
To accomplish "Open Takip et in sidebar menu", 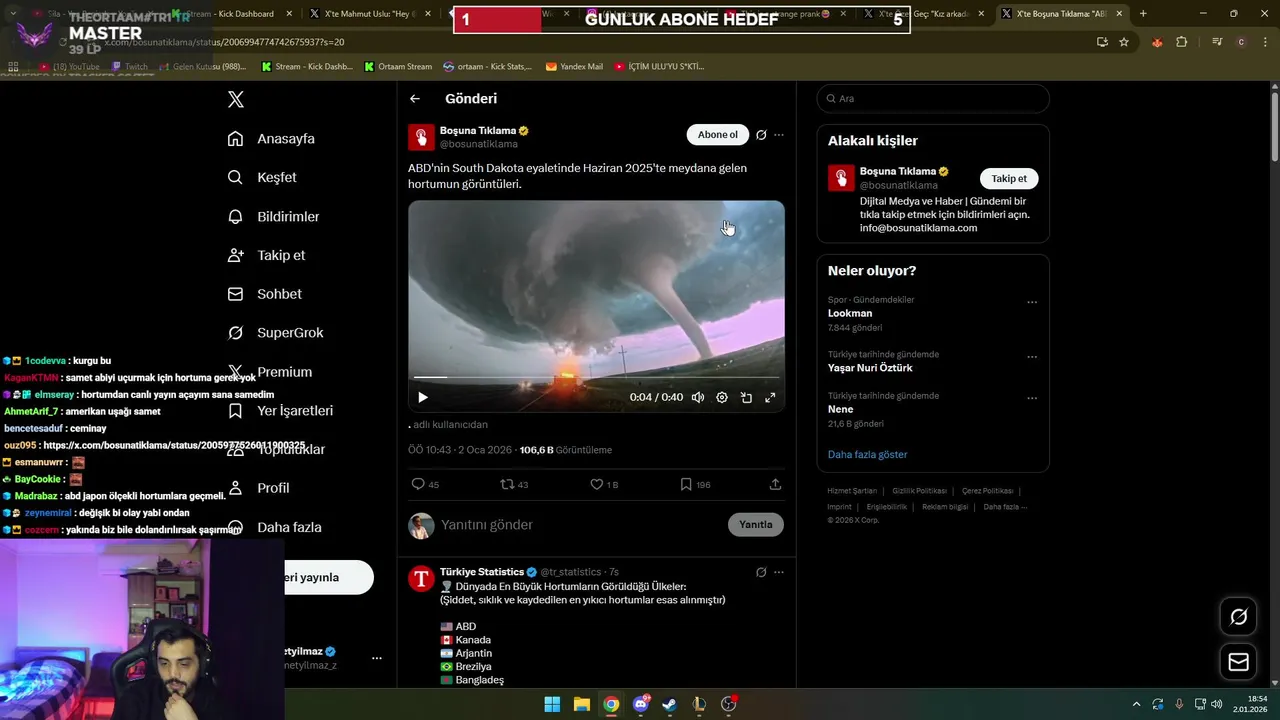I will (266, 255).
